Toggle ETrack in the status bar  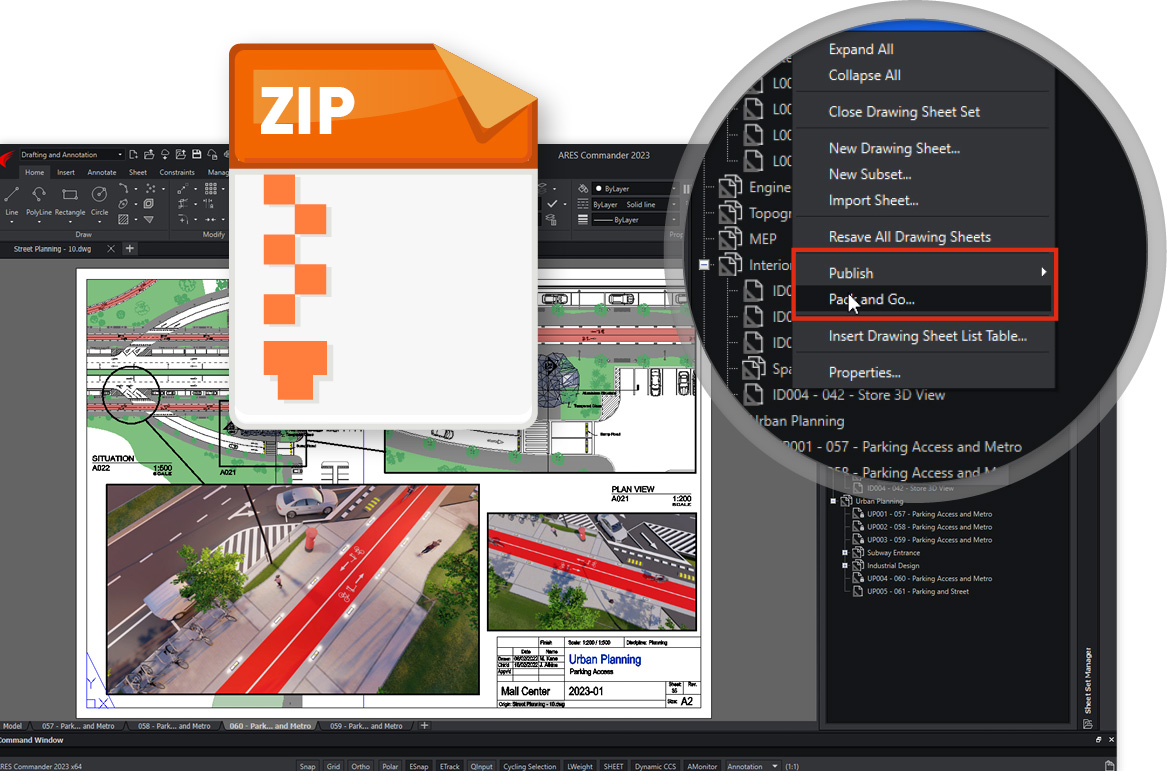[450, 766]
